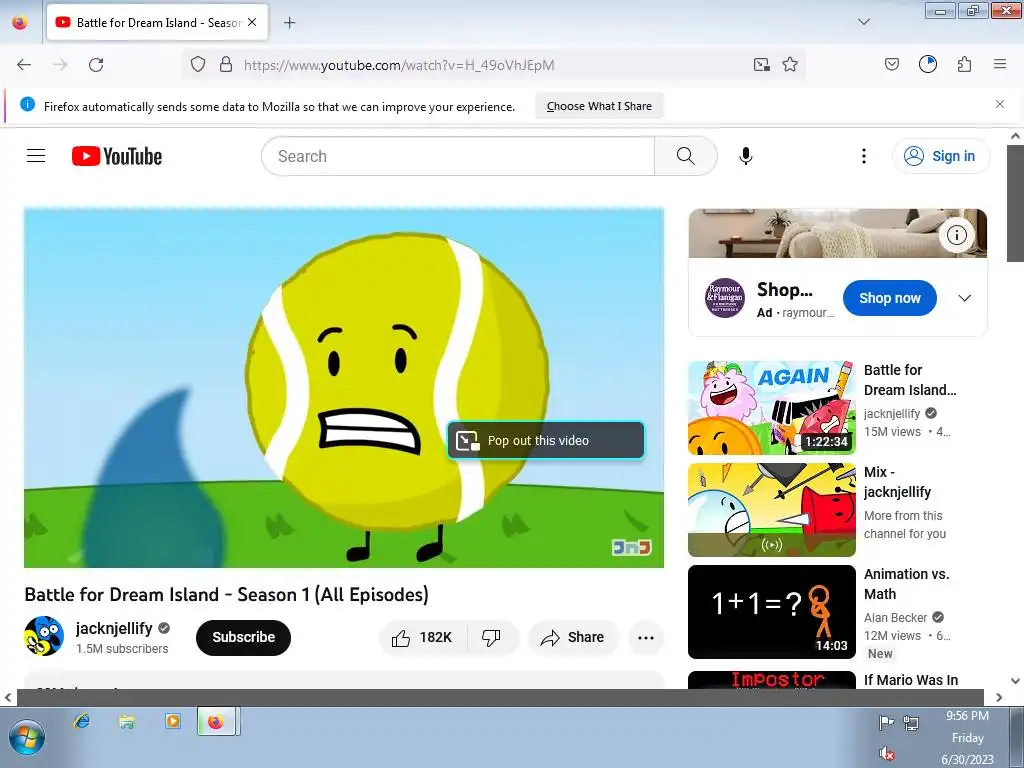
Task: Open the Mix - jacknjellify thumbnail
Action: (x=771, y=509)
